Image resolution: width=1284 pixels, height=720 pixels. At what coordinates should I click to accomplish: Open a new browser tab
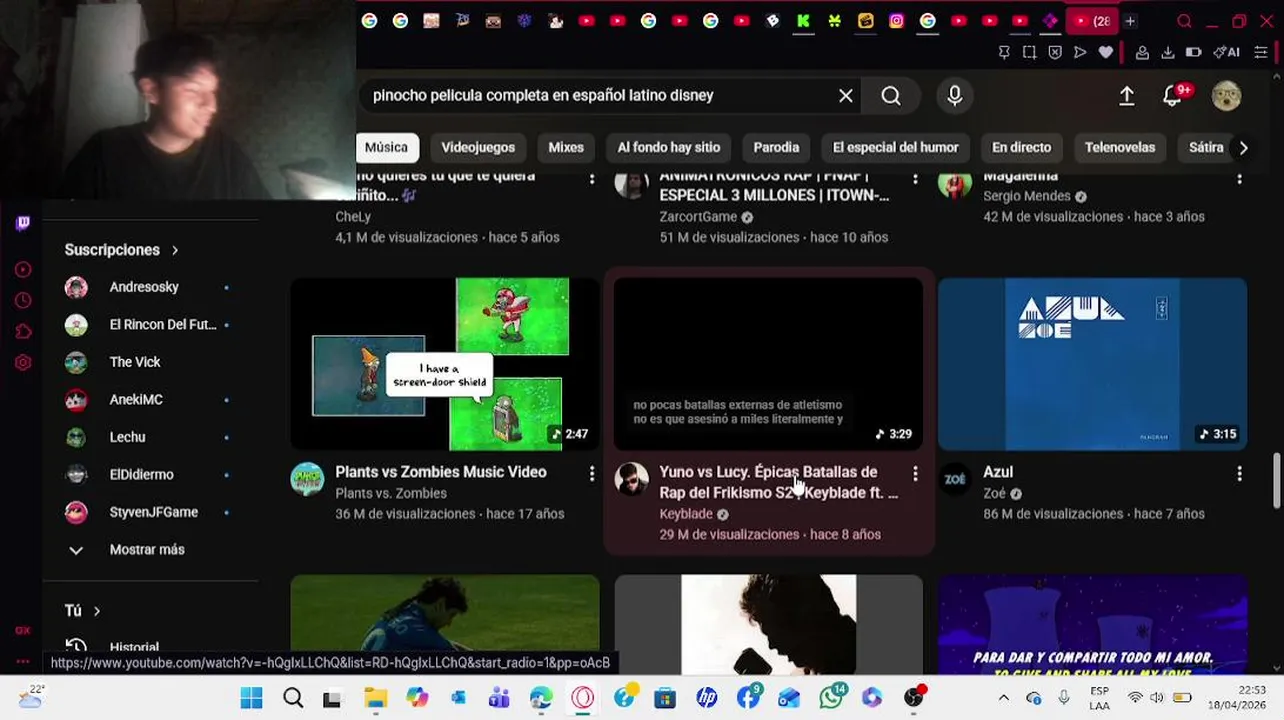[x=1130, y=21]
